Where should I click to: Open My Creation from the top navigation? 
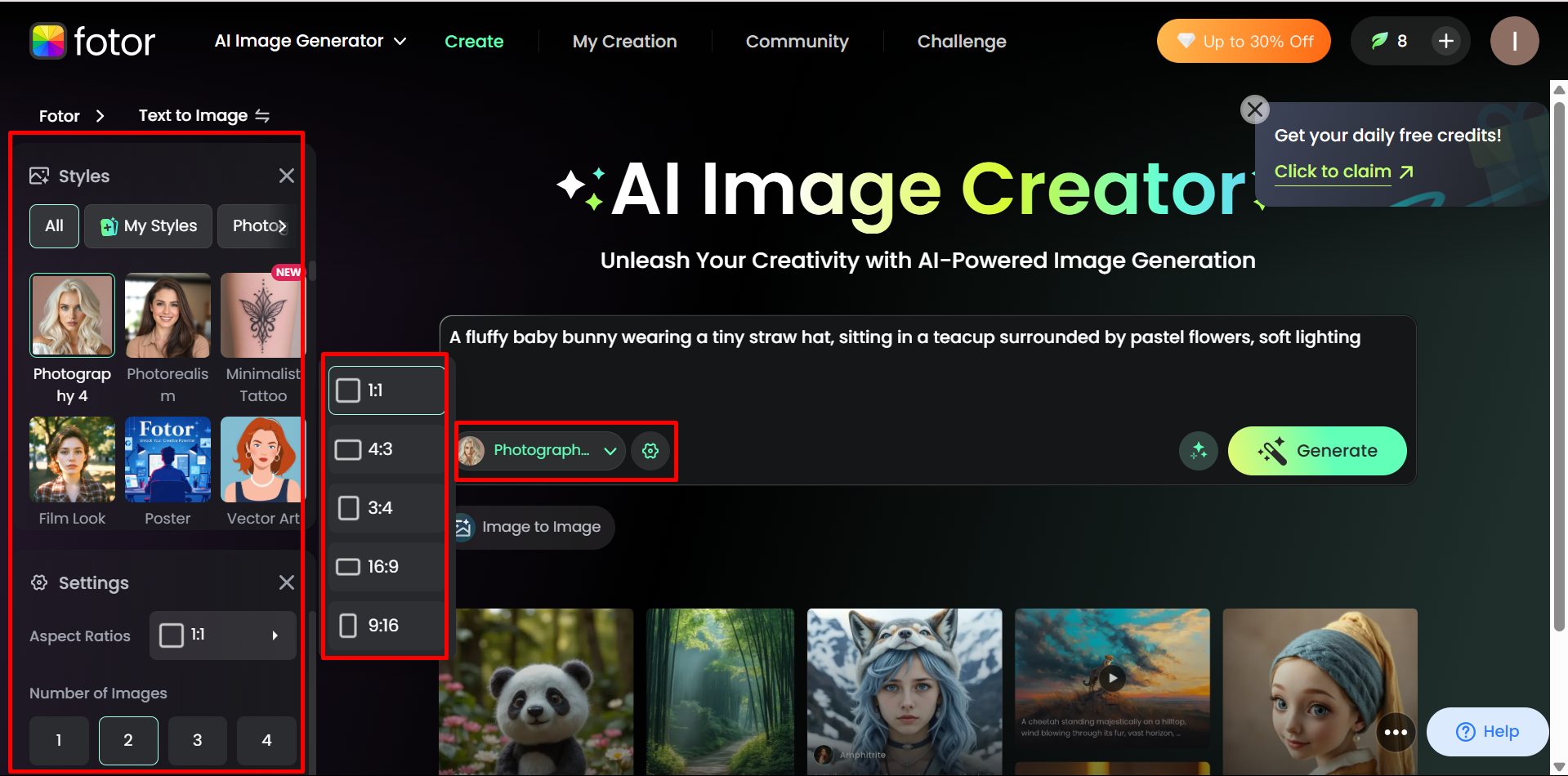(x=624, y=41)
